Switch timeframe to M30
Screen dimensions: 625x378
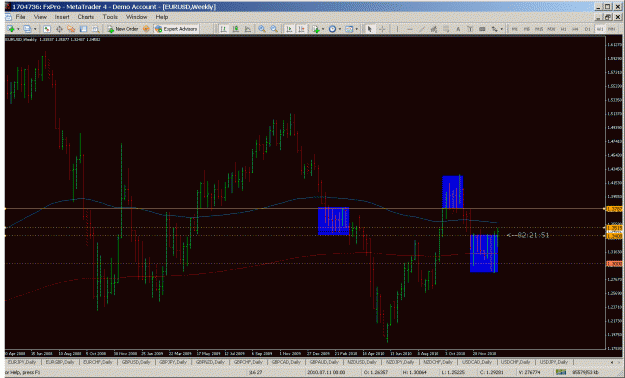coord(551,29)
